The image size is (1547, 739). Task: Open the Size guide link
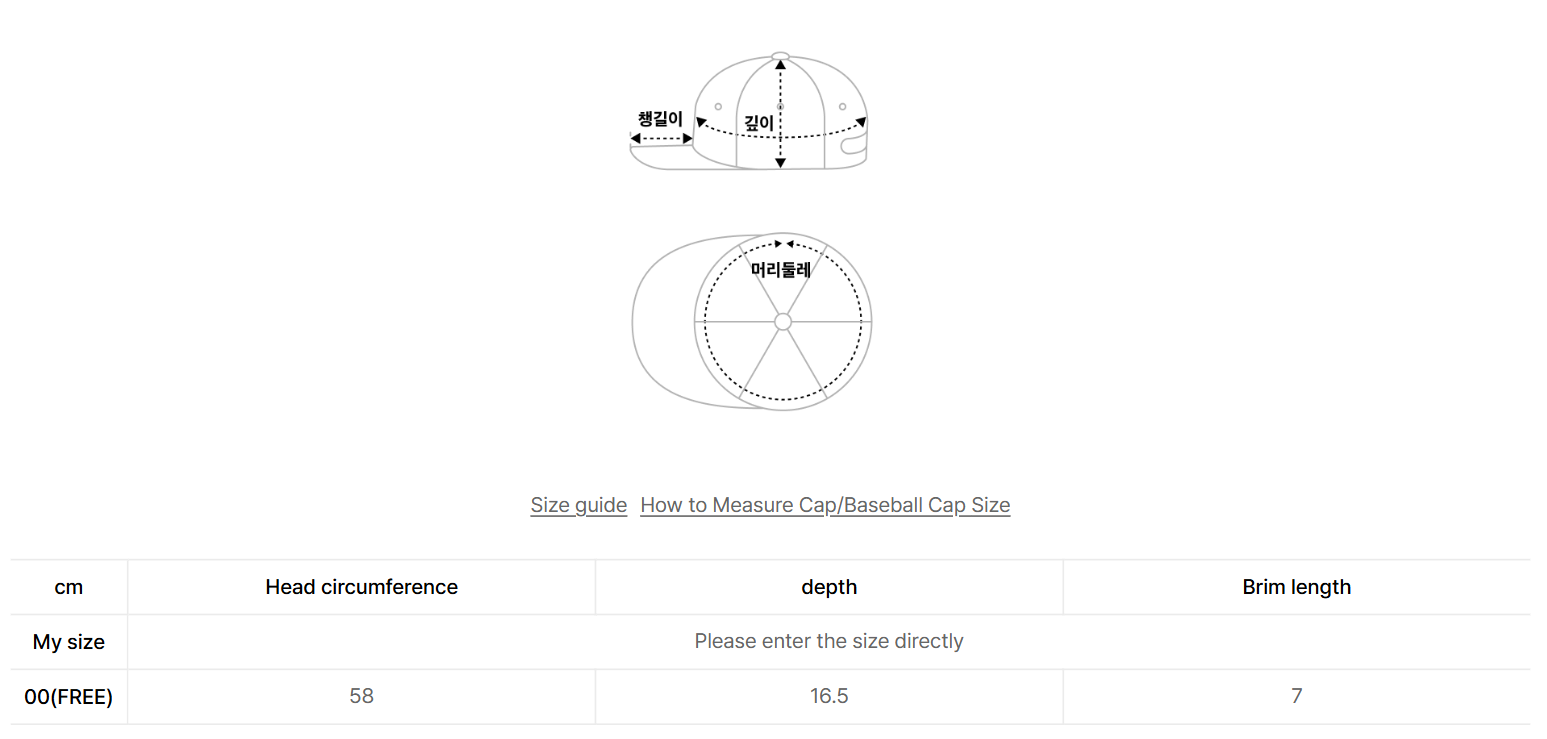click(578, 505)
